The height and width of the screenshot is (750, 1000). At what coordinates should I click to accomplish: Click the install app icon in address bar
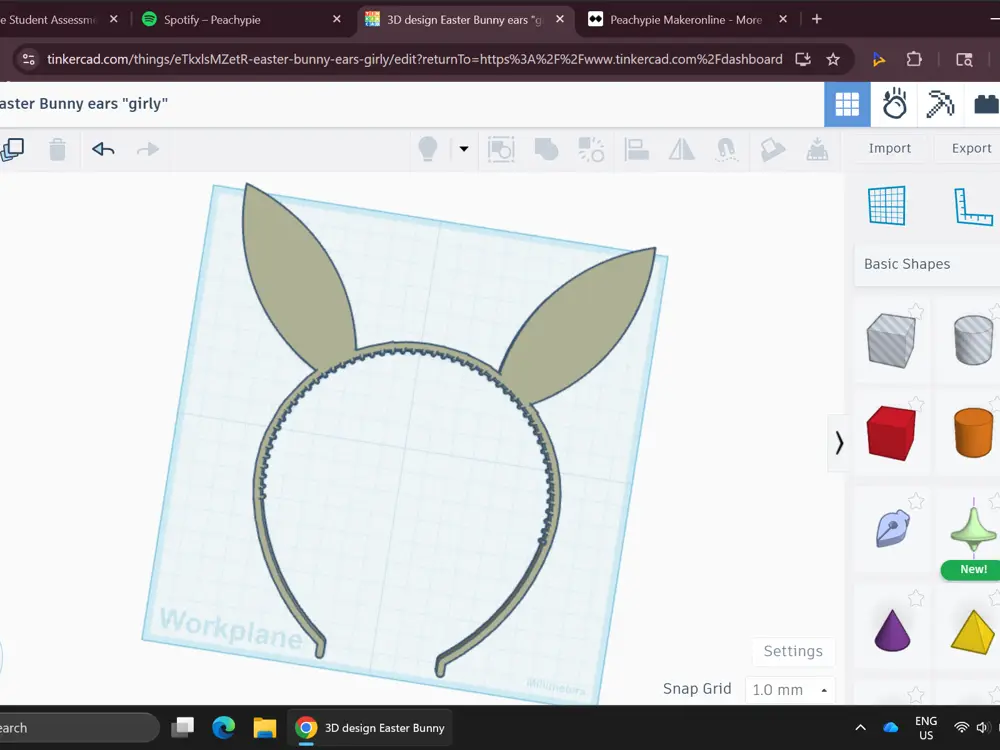click(x=803, y=59)
